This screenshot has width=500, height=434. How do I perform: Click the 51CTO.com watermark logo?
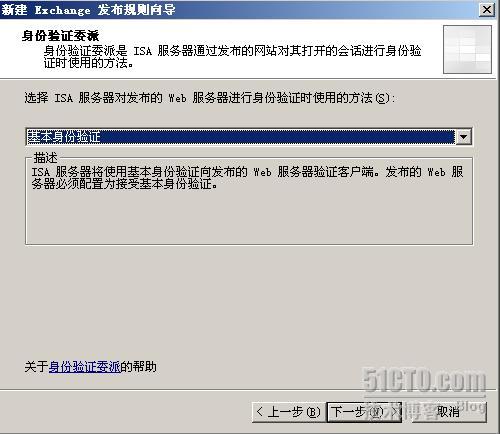424,380
